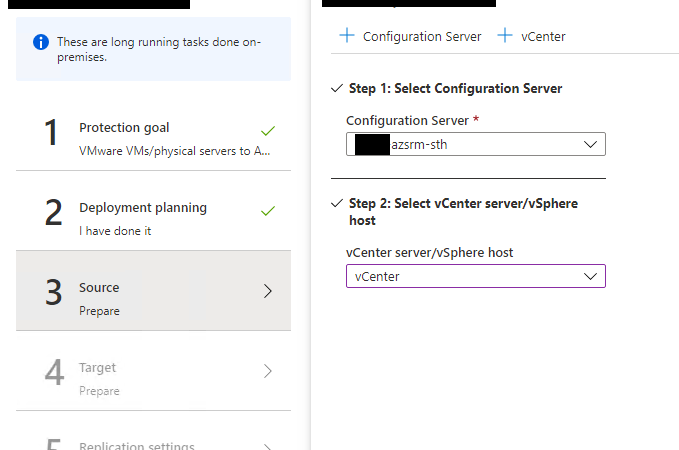Screen dimensions: 679x450
Task: Open the Configuration Server dropdown
Action: pos(476,144)
